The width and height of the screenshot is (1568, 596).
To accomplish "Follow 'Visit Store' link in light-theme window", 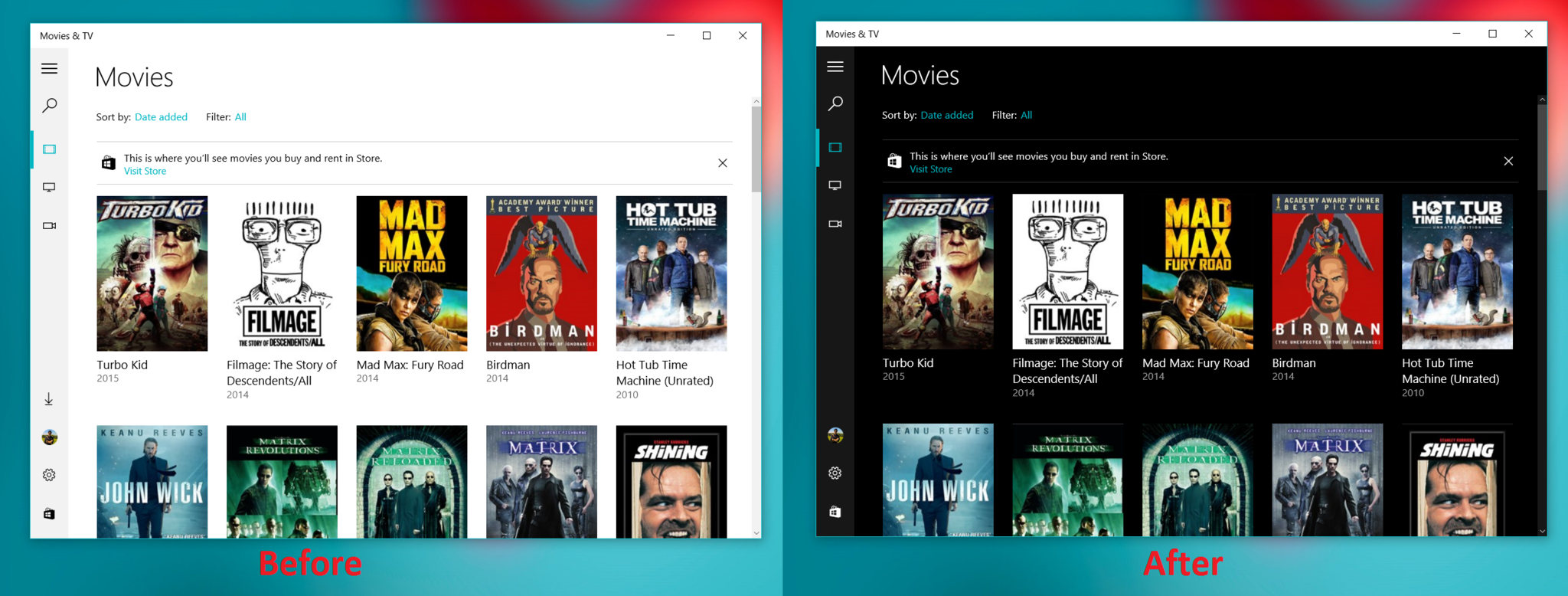I will [145, 171].
